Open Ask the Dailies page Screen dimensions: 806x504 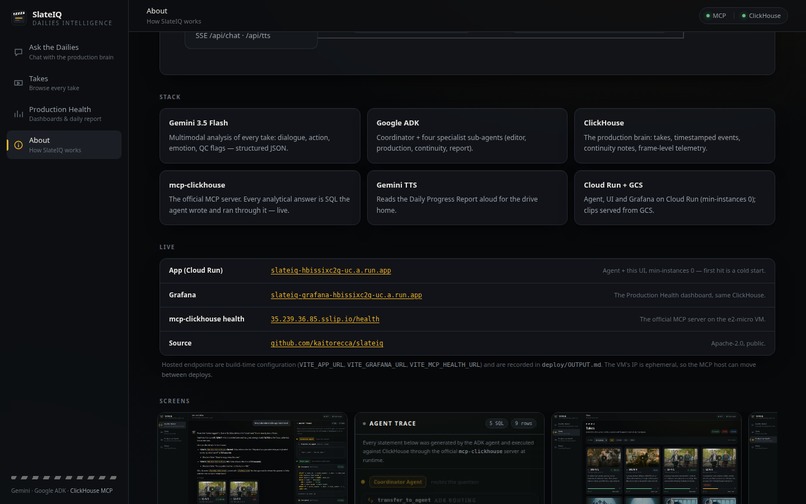64,52
